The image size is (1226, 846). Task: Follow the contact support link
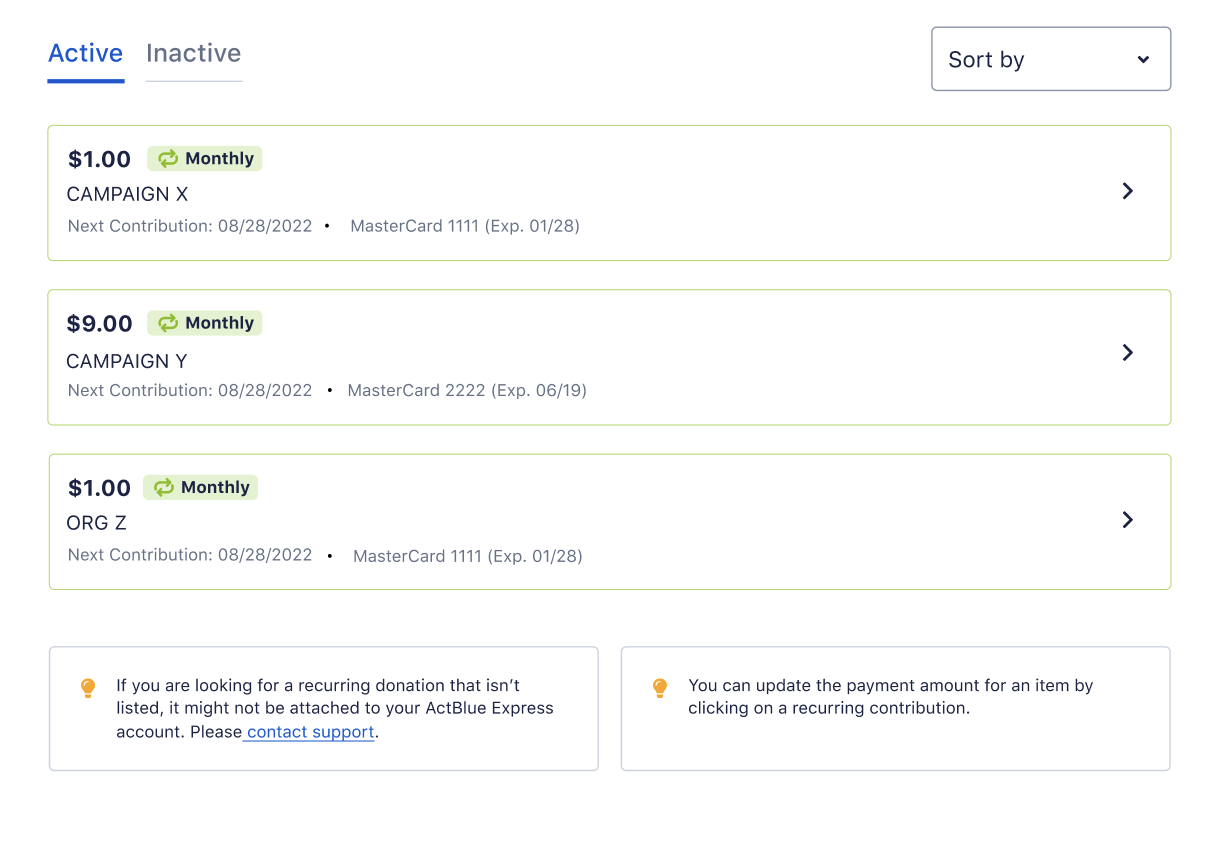(310, 732)
